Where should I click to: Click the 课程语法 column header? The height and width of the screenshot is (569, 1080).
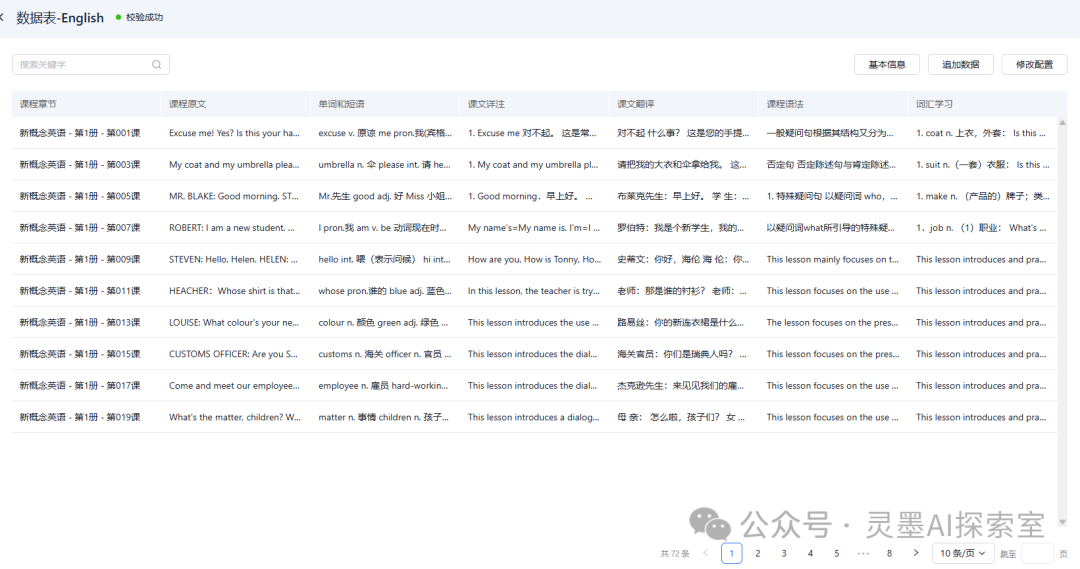833,104
